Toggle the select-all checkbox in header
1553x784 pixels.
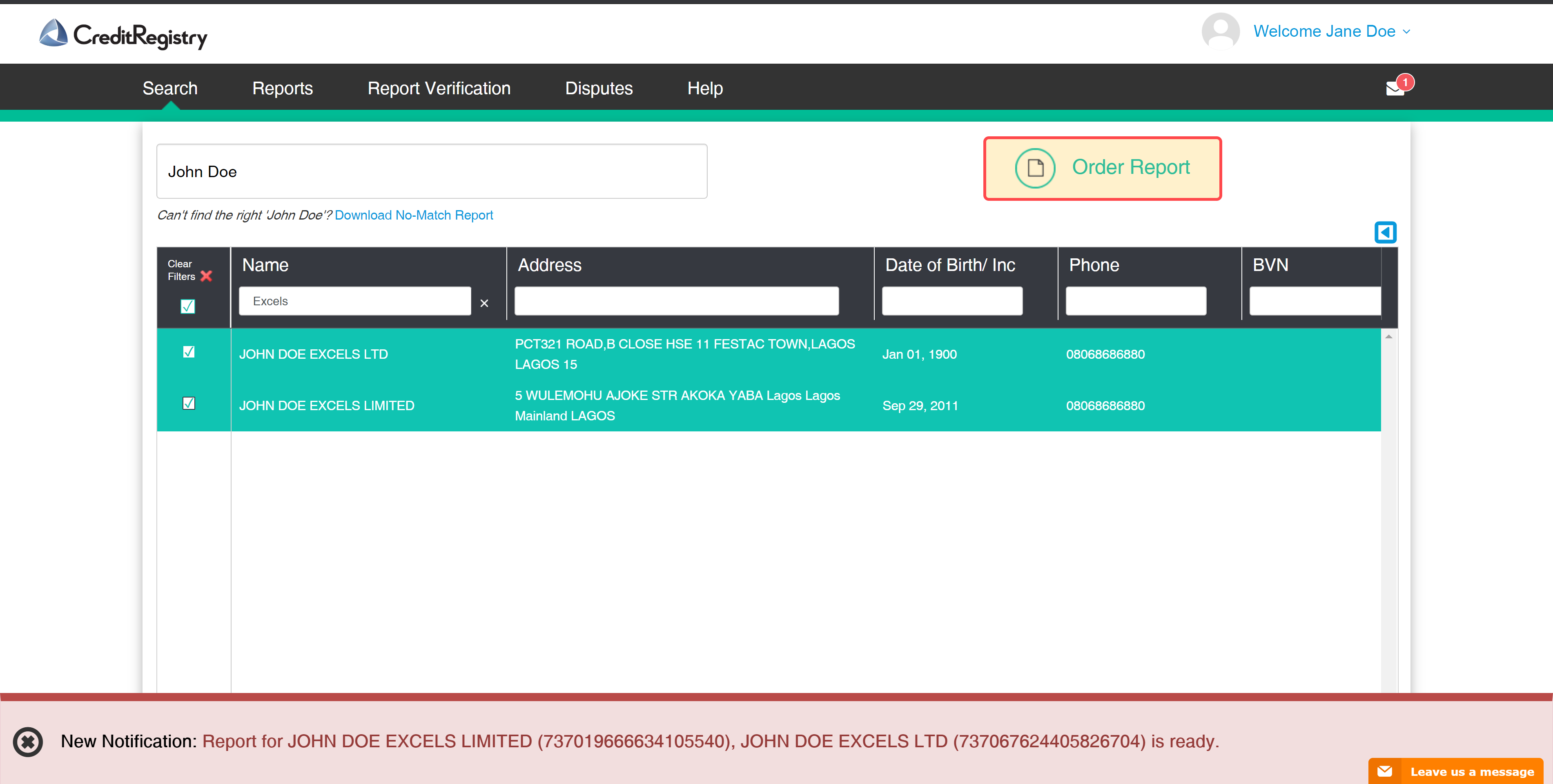pos(187,306)
